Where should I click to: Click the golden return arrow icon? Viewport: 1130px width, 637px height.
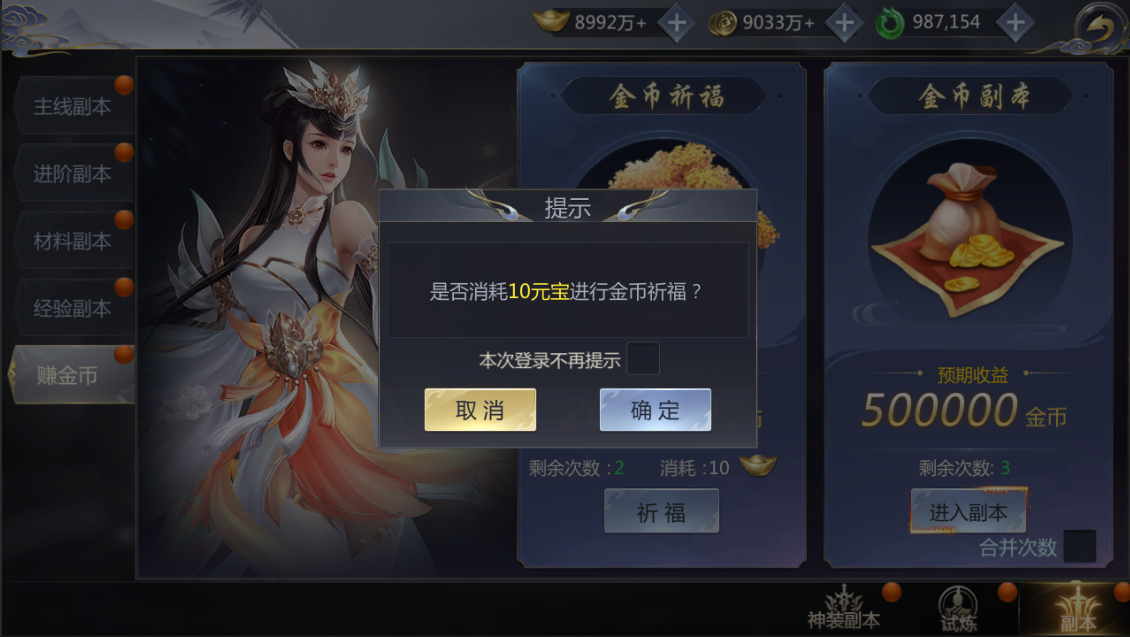[x=1099, y=29]
